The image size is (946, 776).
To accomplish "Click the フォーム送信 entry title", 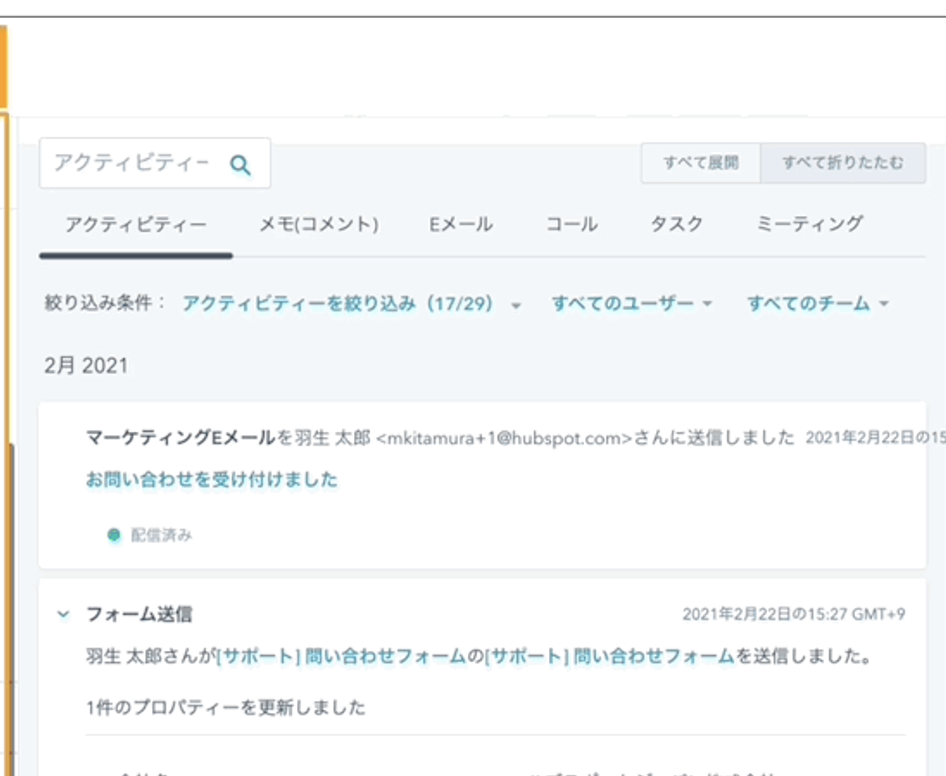I will coord(139,614).
